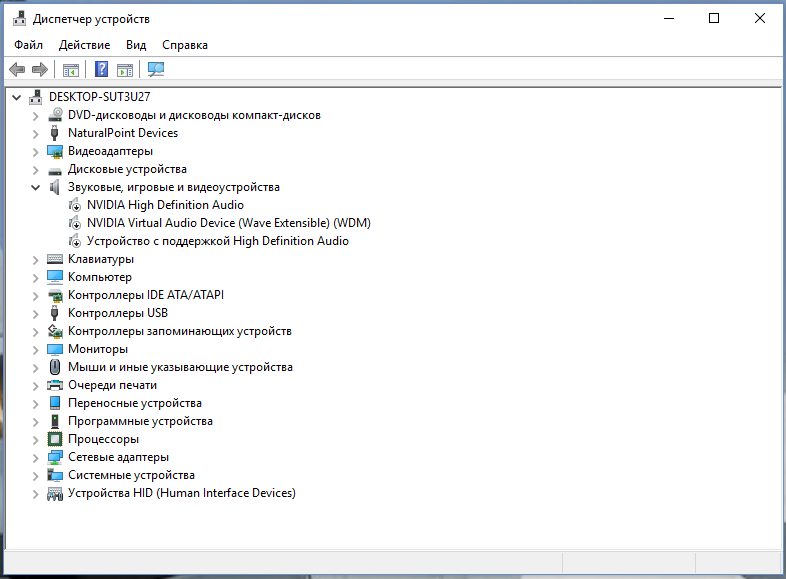Click the NaturalPoint Devices icon

pyautogui.click(x=55, y=133)
